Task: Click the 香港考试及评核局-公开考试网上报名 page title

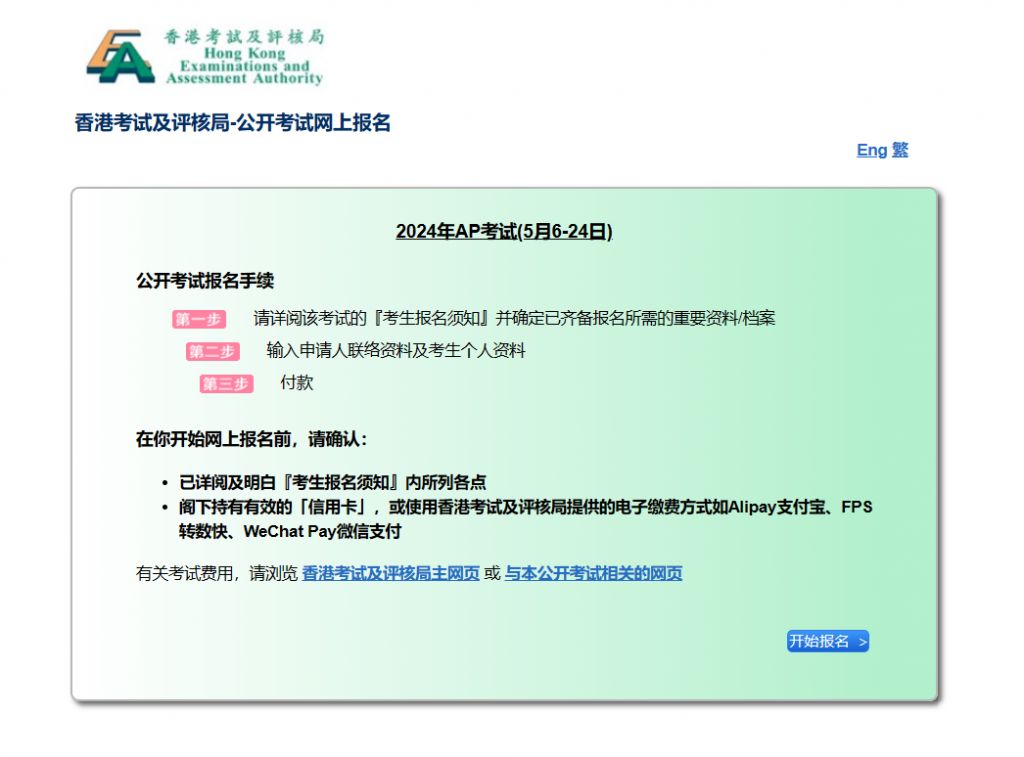Action: coord(233,124)
